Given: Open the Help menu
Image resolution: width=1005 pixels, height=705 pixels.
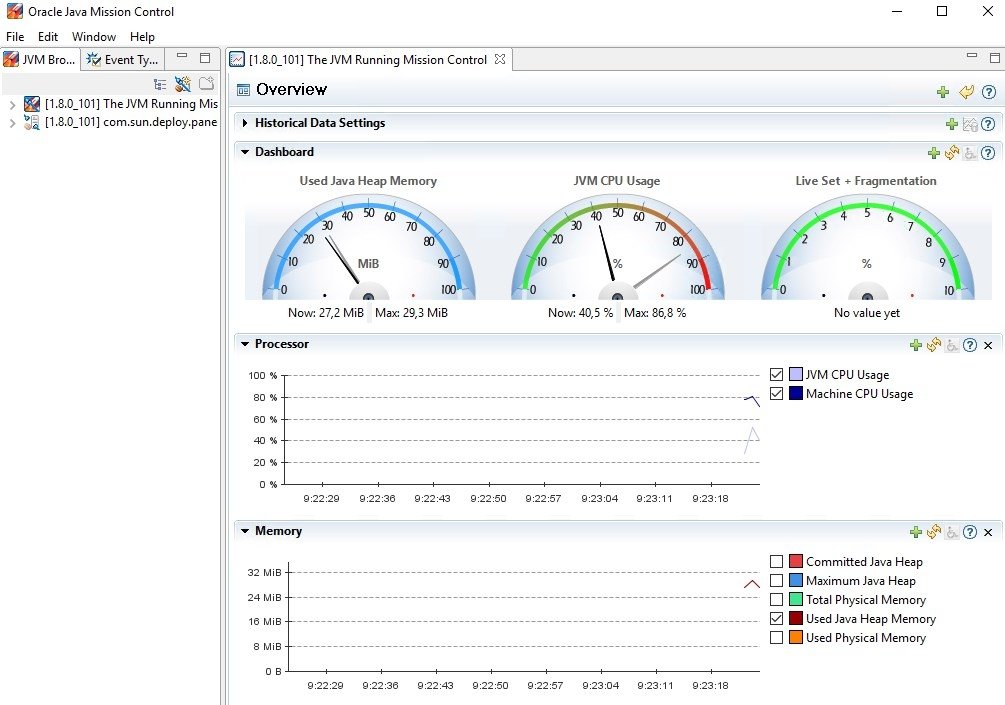Looking at the screenshot, I should point(142,37).
